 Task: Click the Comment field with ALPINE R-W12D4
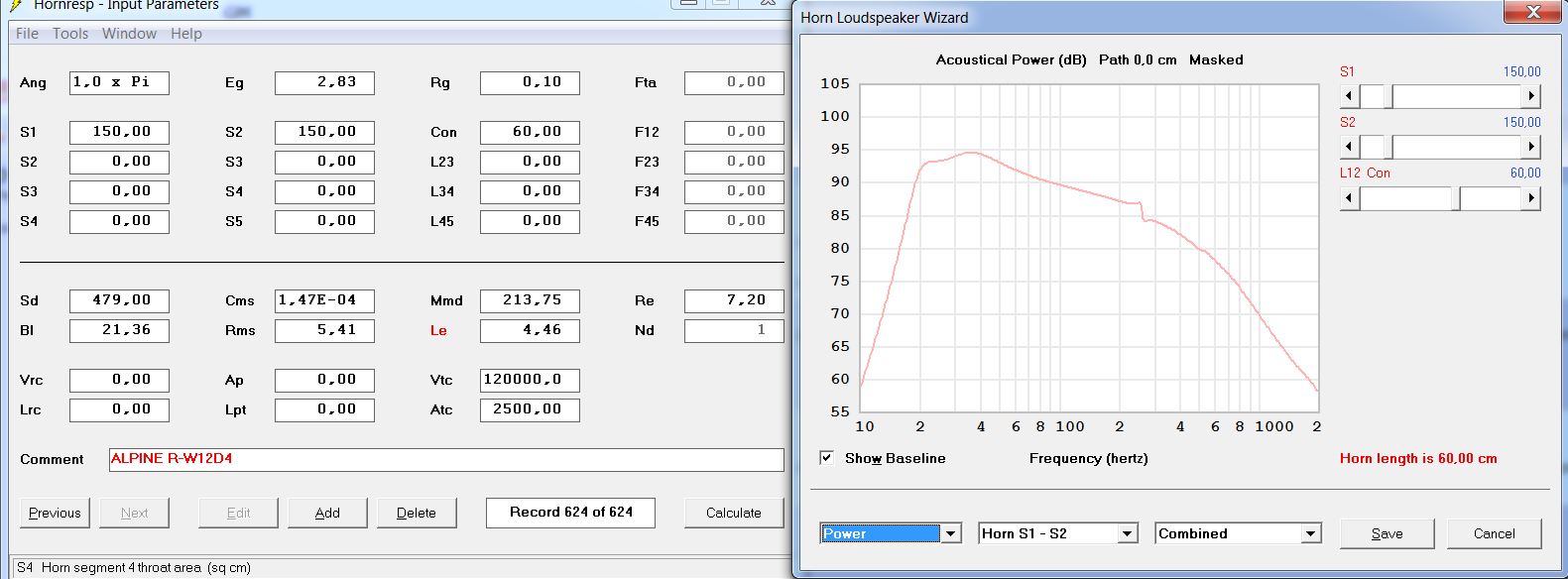click(446, 459)
